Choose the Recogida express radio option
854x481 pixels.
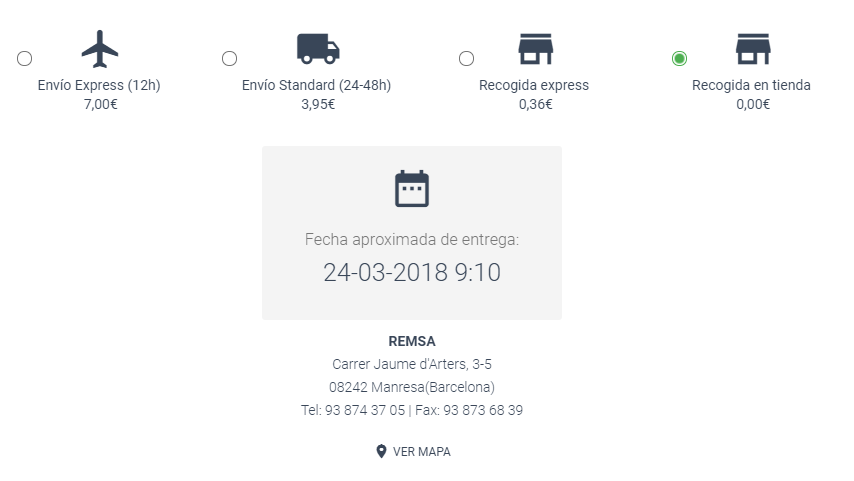[x=466, y=59]
